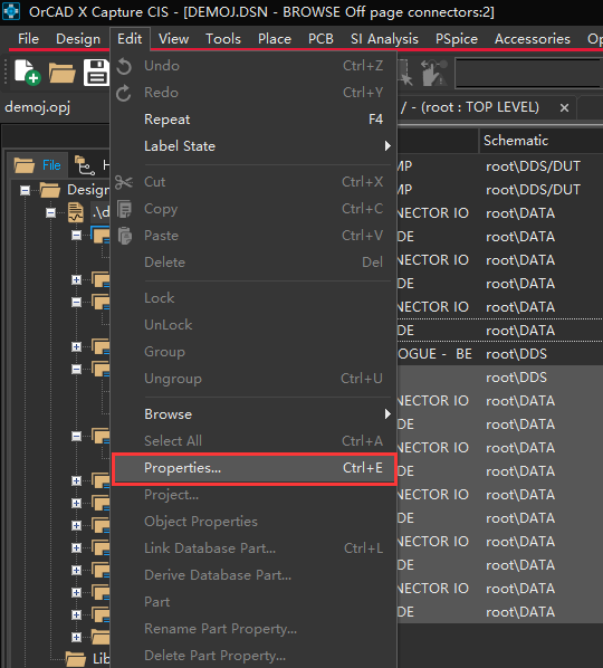Select the Design Resources folder icon
The width and height of the screenshot is (603, 668).
(50, 190)
